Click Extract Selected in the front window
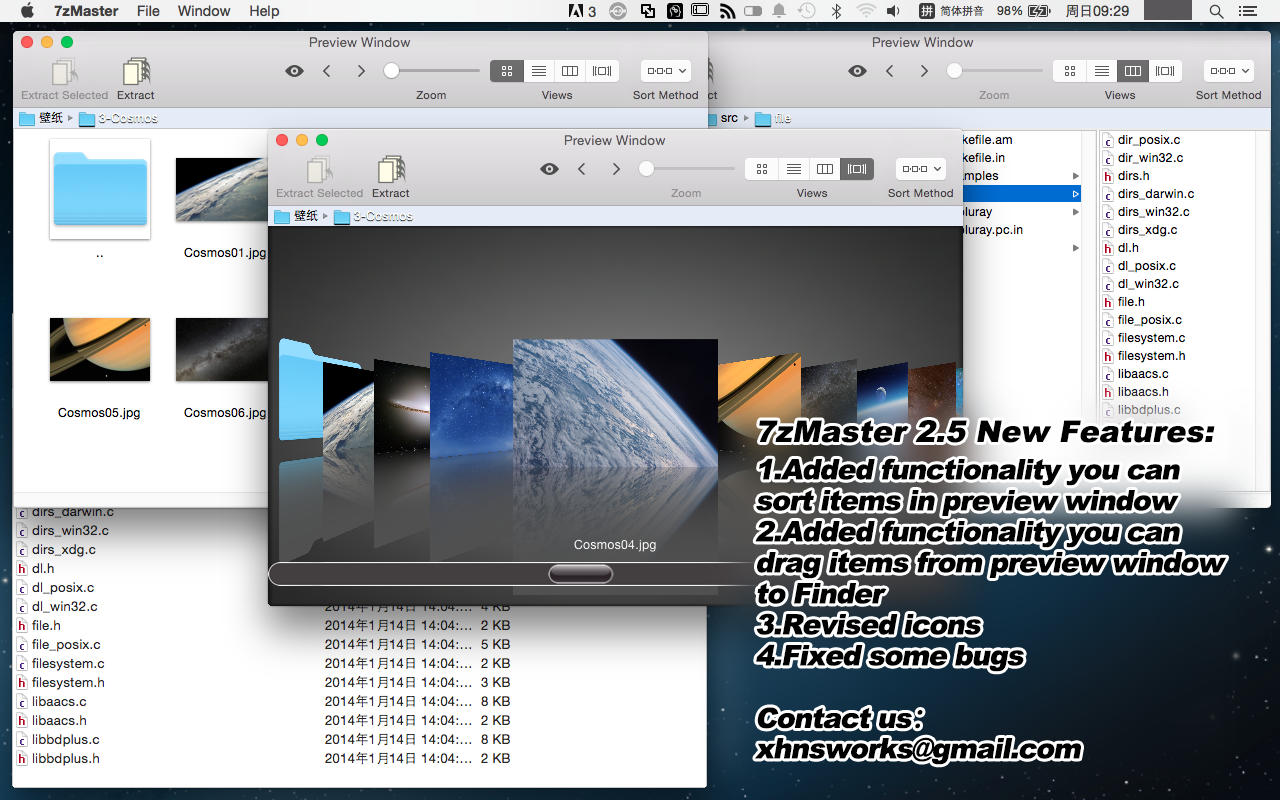Screen dimensions: 1280x800 320,171
